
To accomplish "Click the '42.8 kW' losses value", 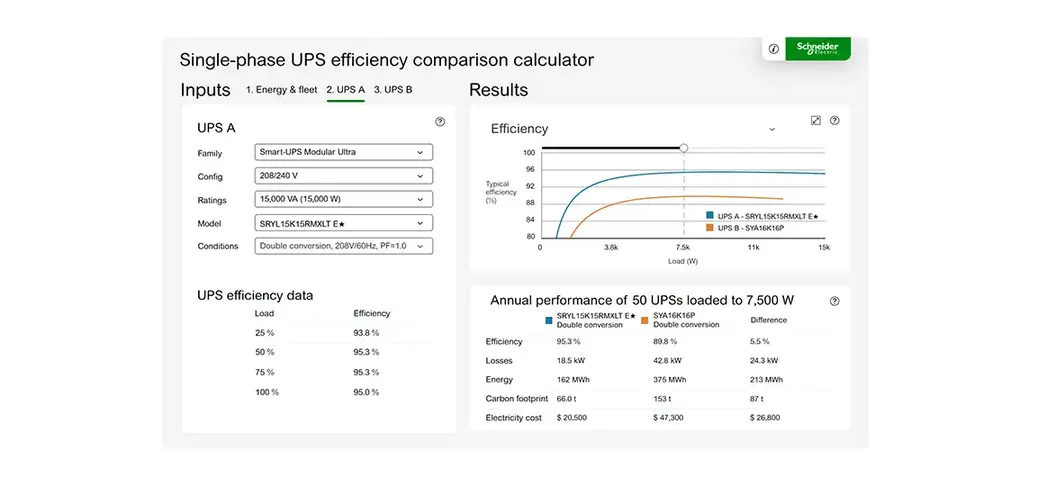I will click(667, 361).
